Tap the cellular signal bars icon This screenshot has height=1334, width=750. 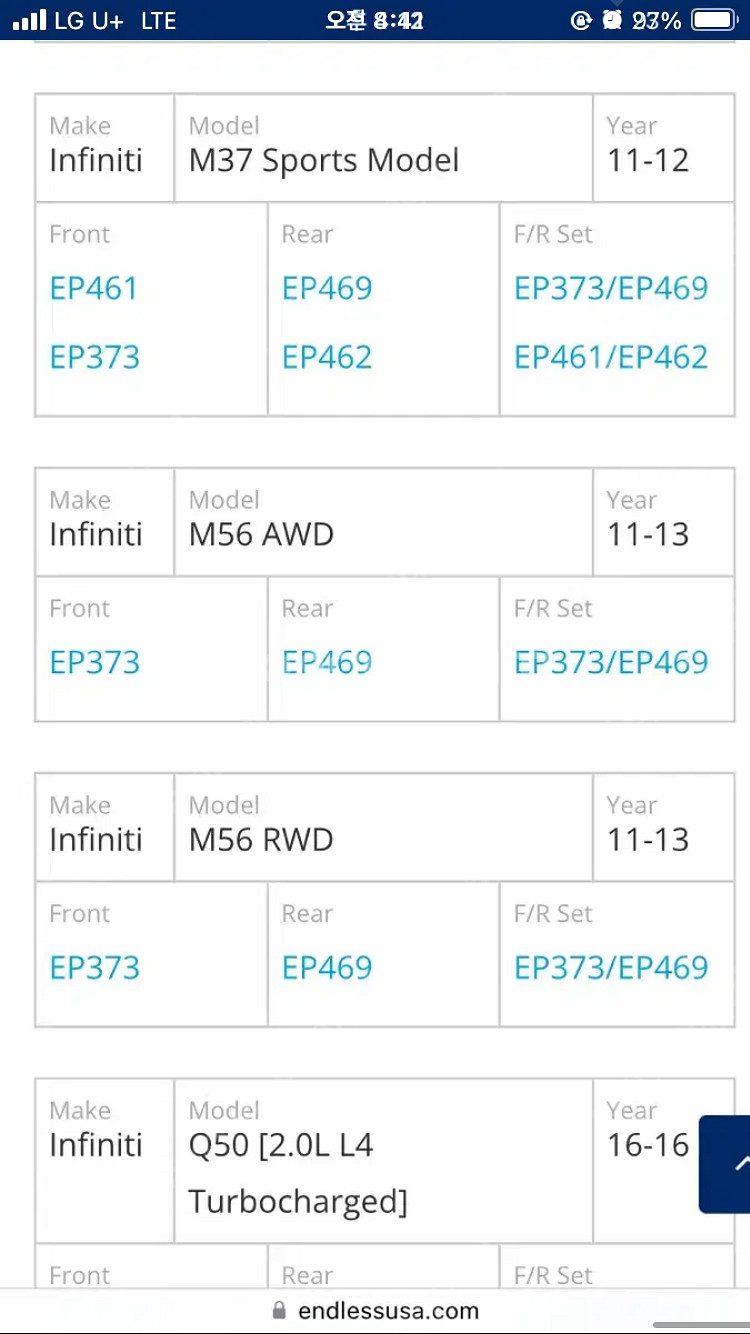[29, 20]
